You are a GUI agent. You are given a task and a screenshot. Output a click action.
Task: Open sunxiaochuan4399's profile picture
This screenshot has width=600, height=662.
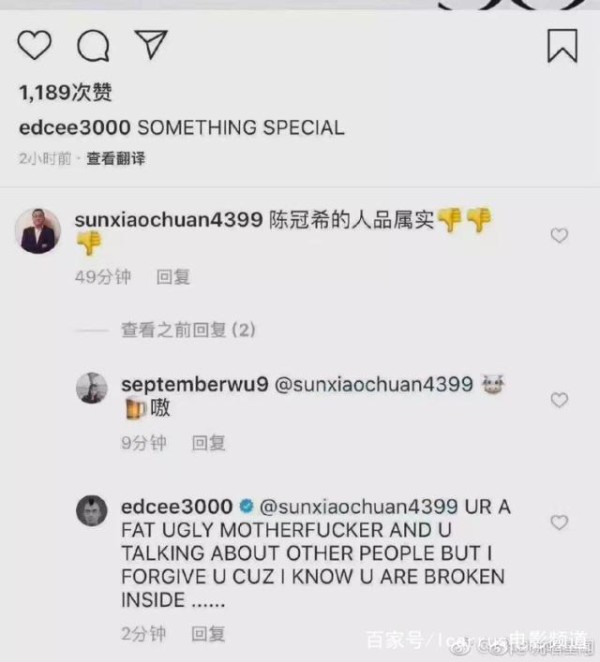(x=38, y=231)
